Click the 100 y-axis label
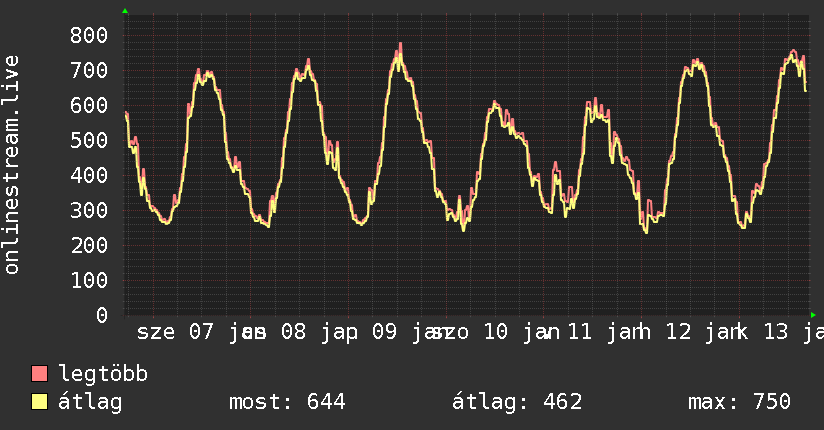 point(89,280)
